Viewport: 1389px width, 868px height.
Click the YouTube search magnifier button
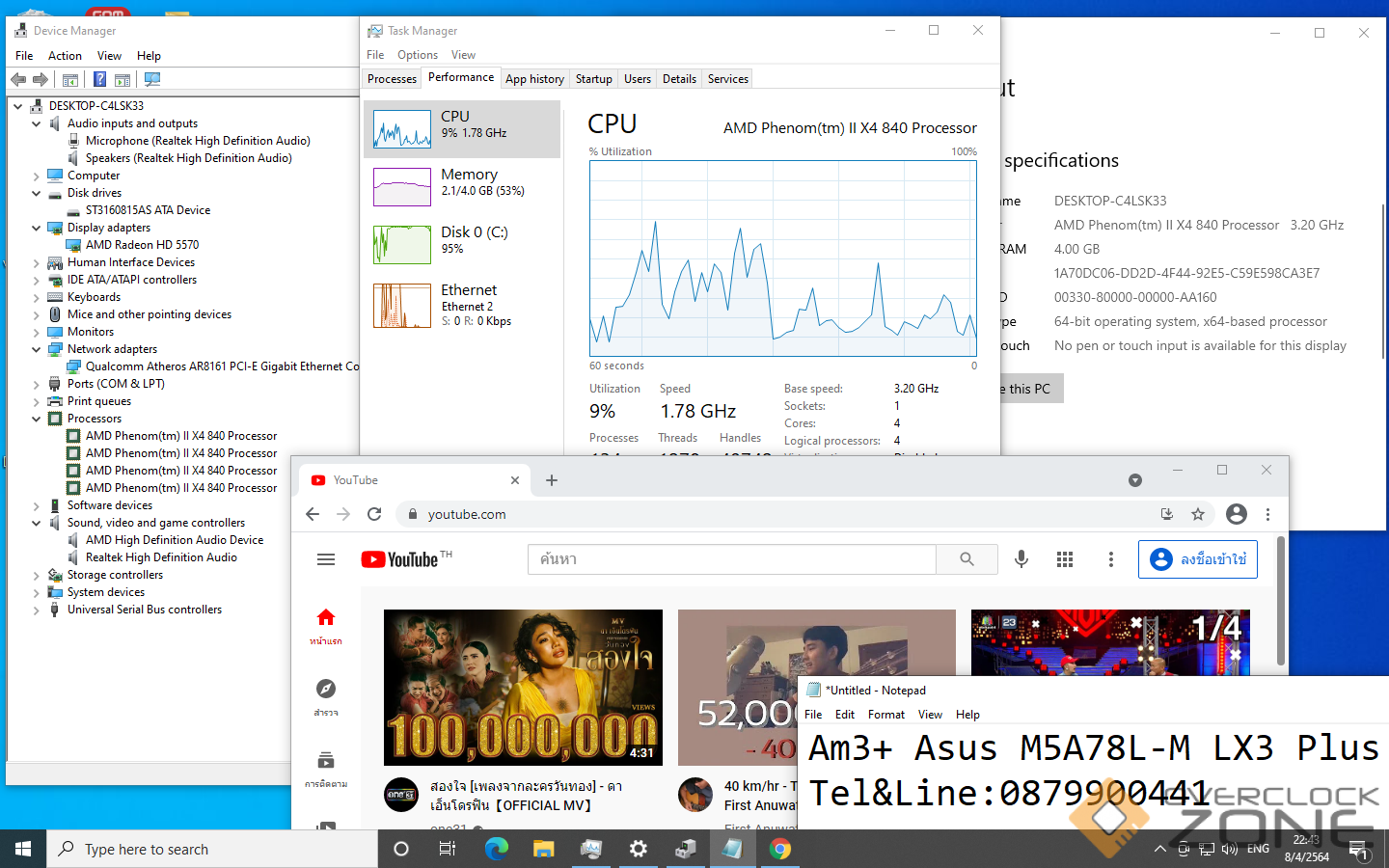[967, 559]
